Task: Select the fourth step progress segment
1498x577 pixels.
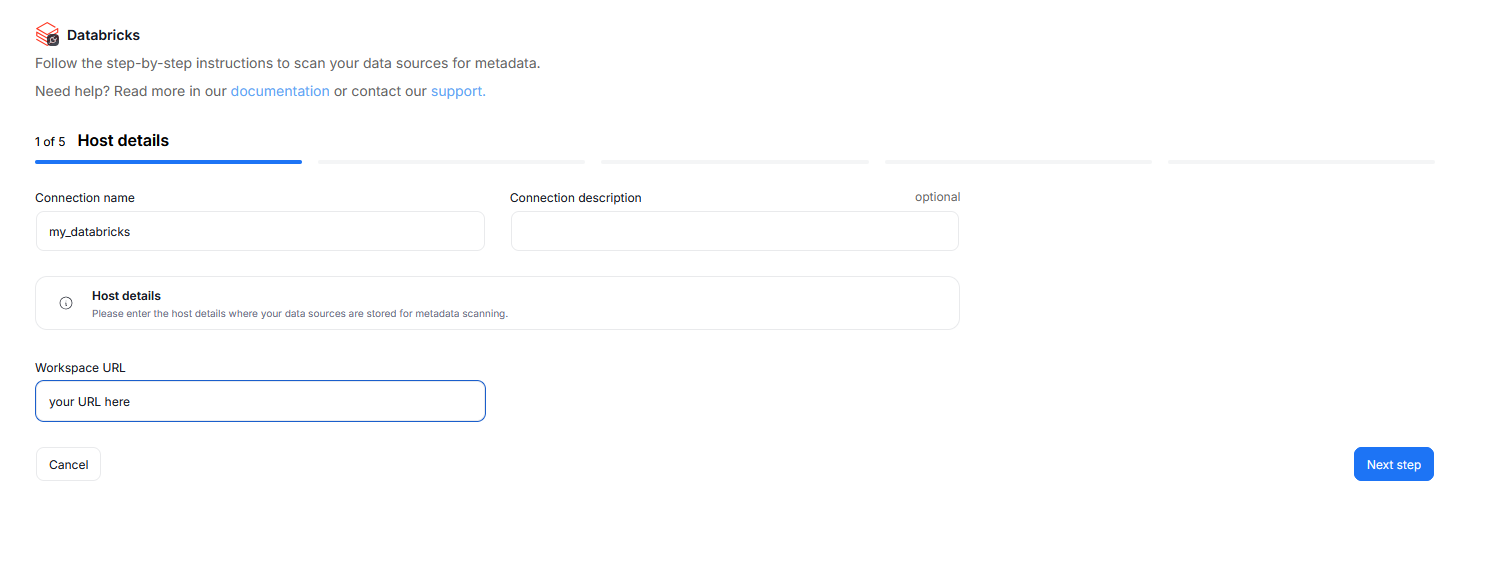Action: (x=1018, y=161)
